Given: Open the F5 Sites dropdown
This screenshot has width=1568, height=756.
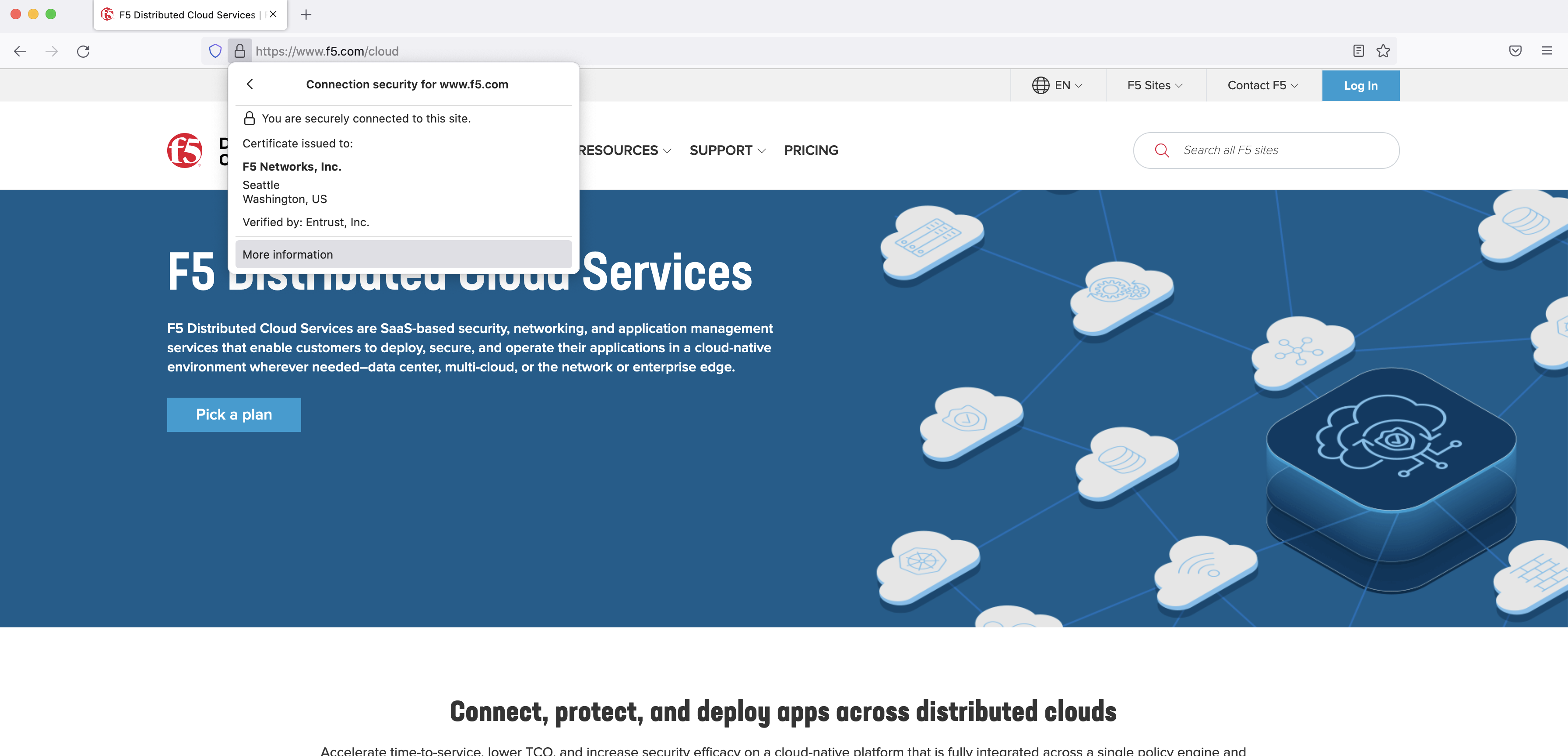Looking at the screenshot, I should pos(1155,85).
